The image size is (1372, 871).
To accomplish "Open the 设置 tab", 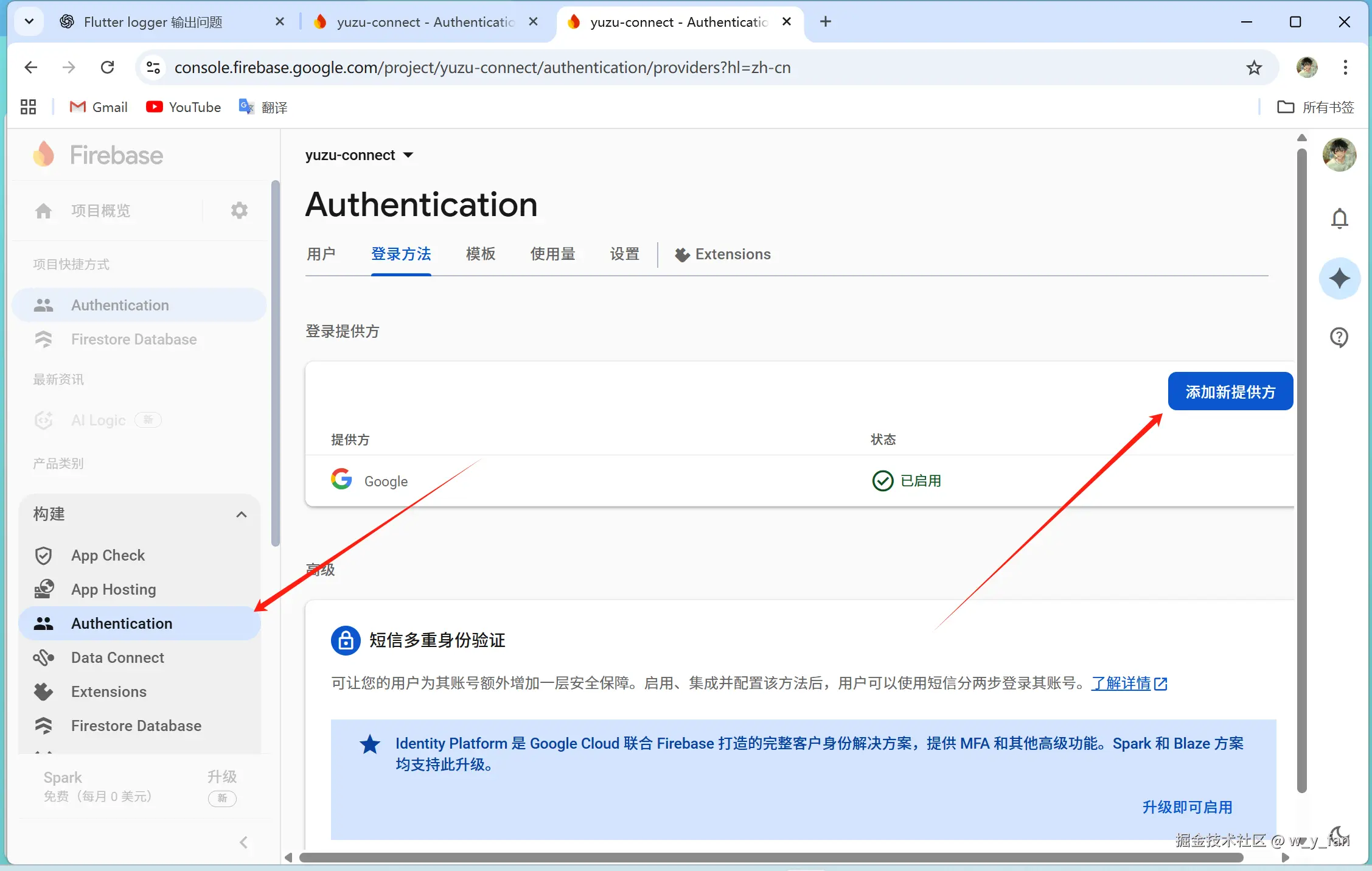I will click(x=625, y=254).
